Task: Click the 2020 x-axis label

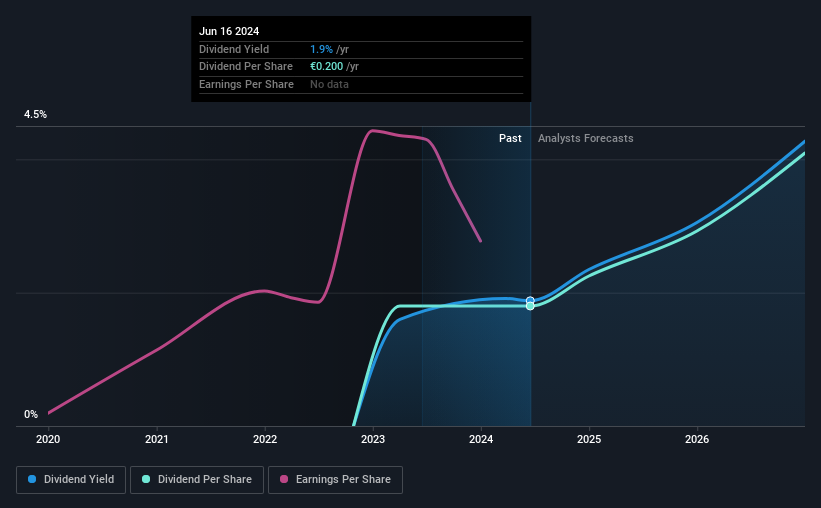Action: [48, 439]
